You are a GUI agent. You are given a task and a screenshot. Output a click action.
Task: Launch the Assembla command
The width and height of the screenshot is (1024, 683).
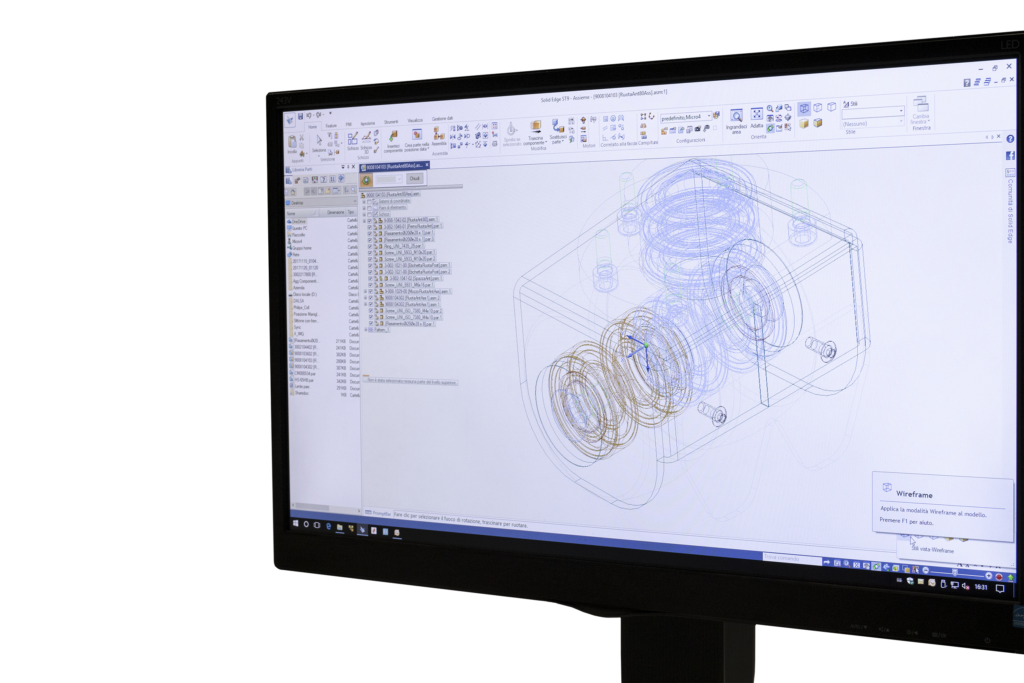439,134
